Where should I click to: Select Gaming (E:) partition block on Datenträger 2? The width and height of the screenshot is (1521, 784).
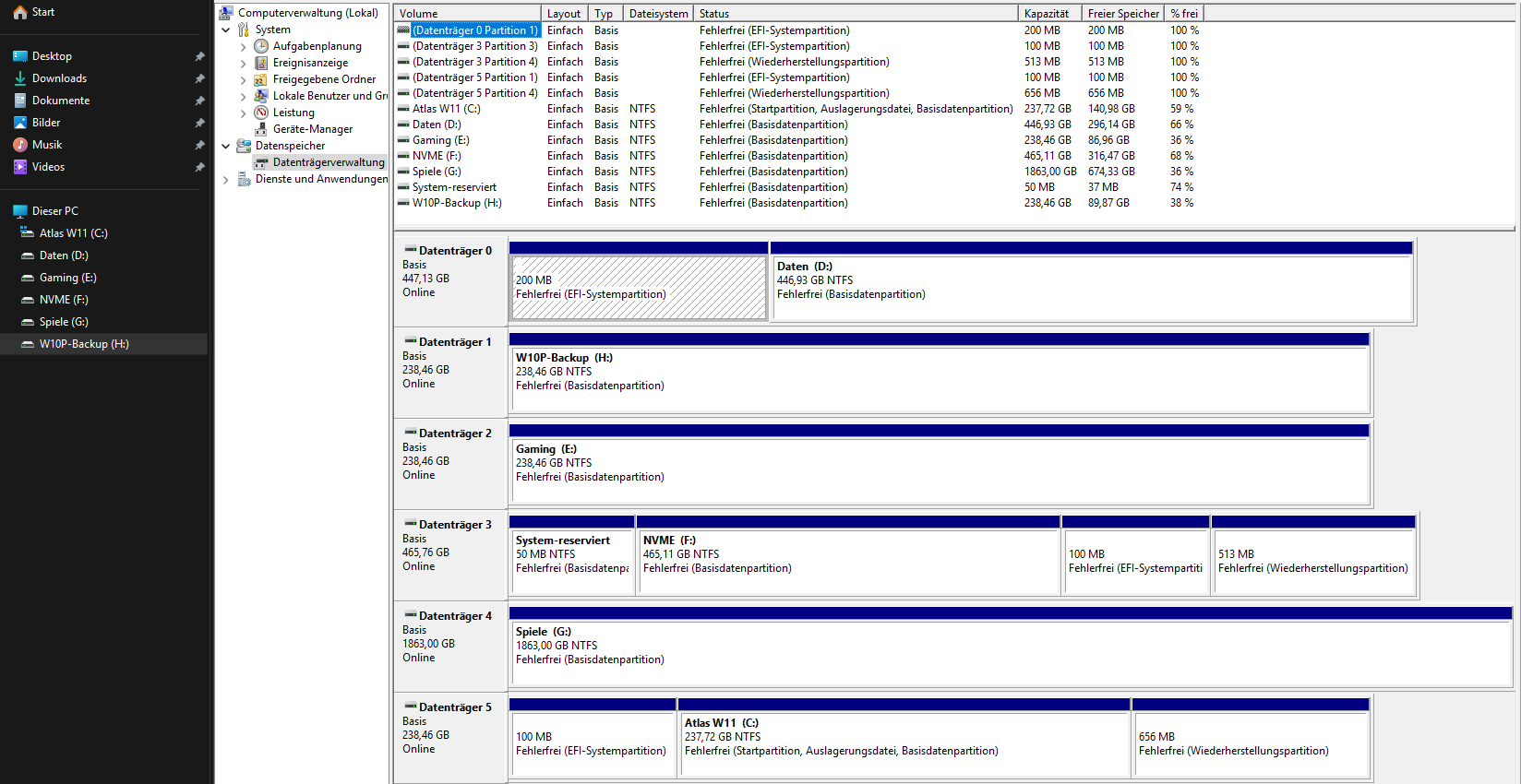tap(939, 464)
